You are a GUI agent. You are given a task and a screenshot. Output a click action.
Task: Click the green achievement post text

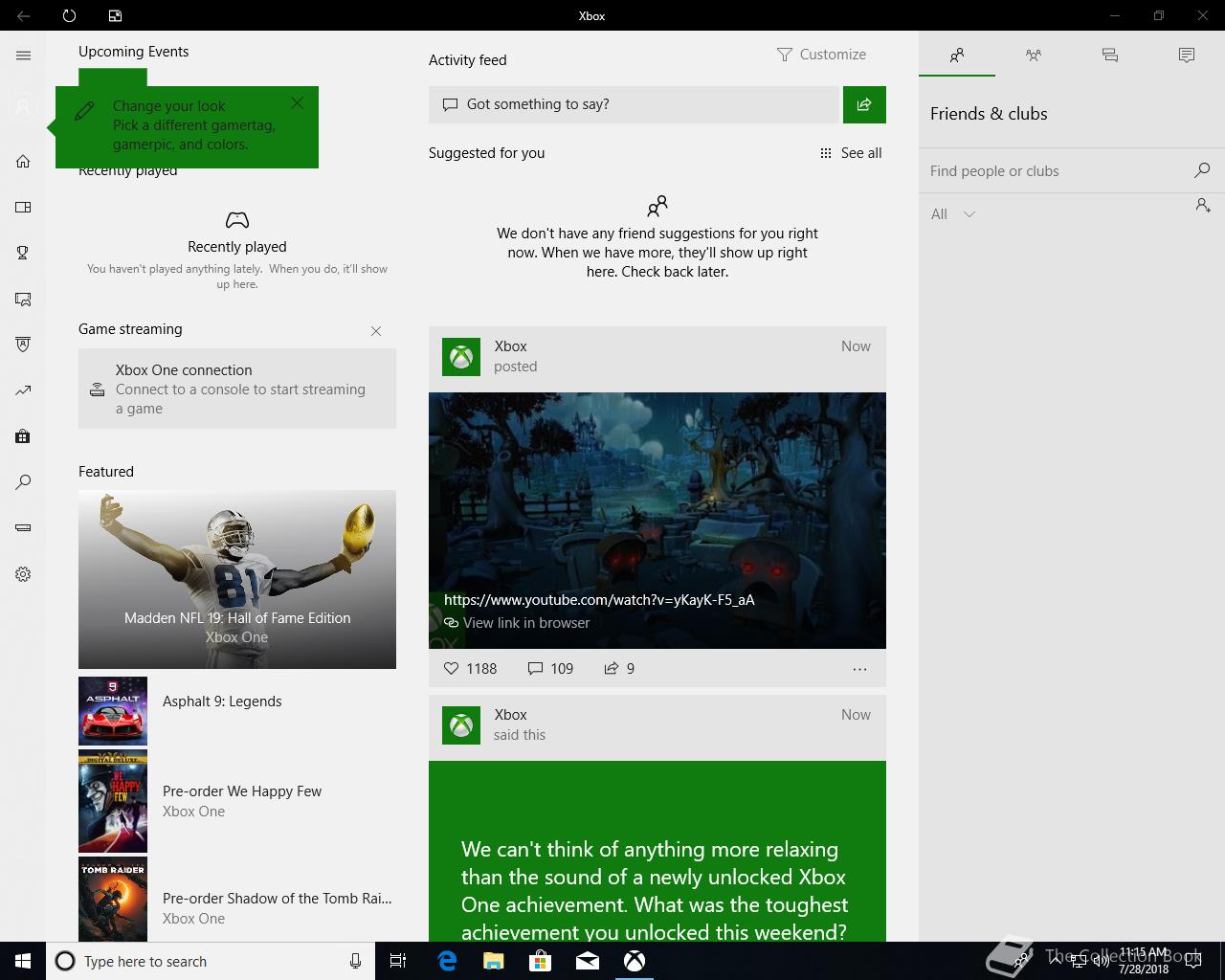(655, 891)
